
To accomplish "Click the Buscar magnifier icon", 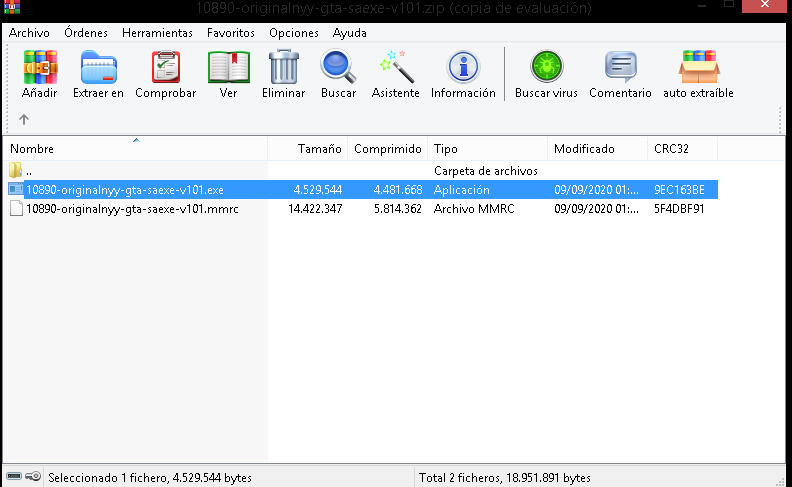I will (338, 67).
